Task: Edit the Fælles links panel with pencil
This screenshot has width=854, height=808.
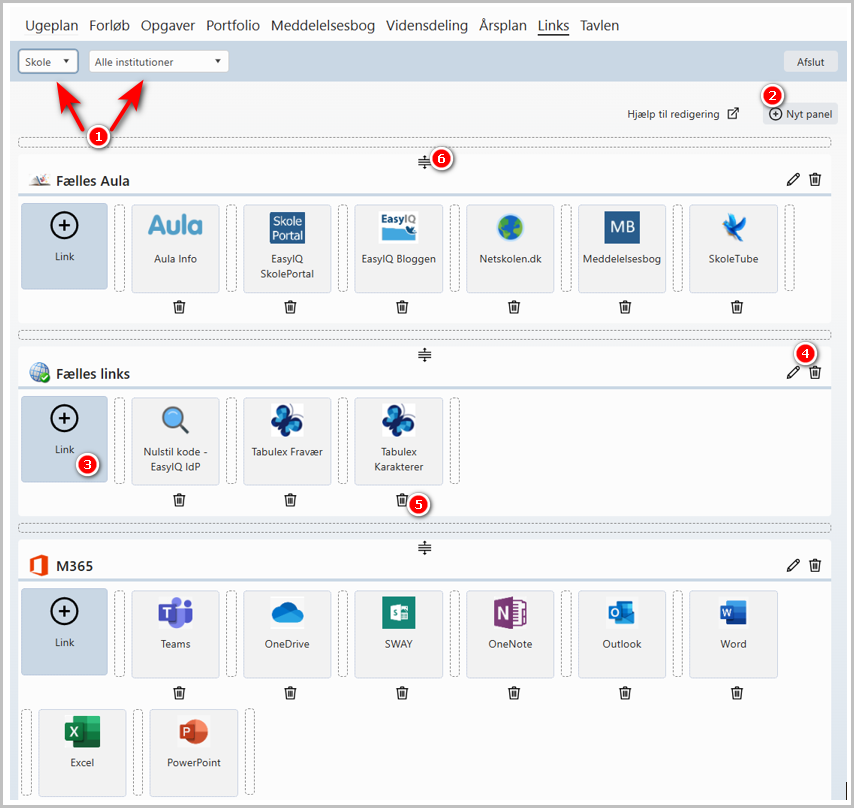Action: 793,372
